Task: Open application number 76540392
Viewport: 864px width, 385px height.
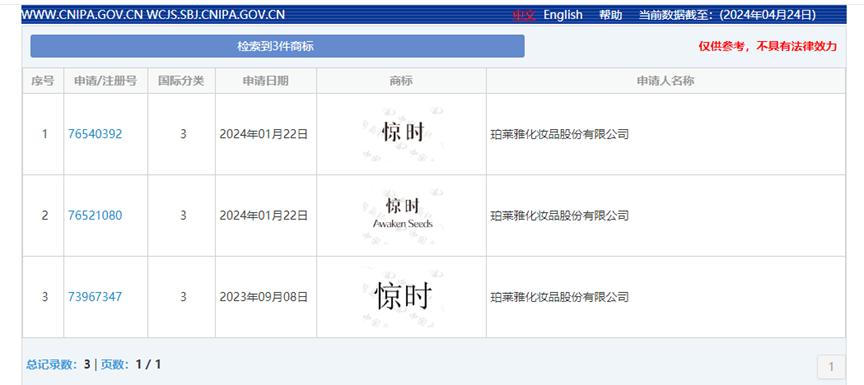Action: click(x=95, y=134)
